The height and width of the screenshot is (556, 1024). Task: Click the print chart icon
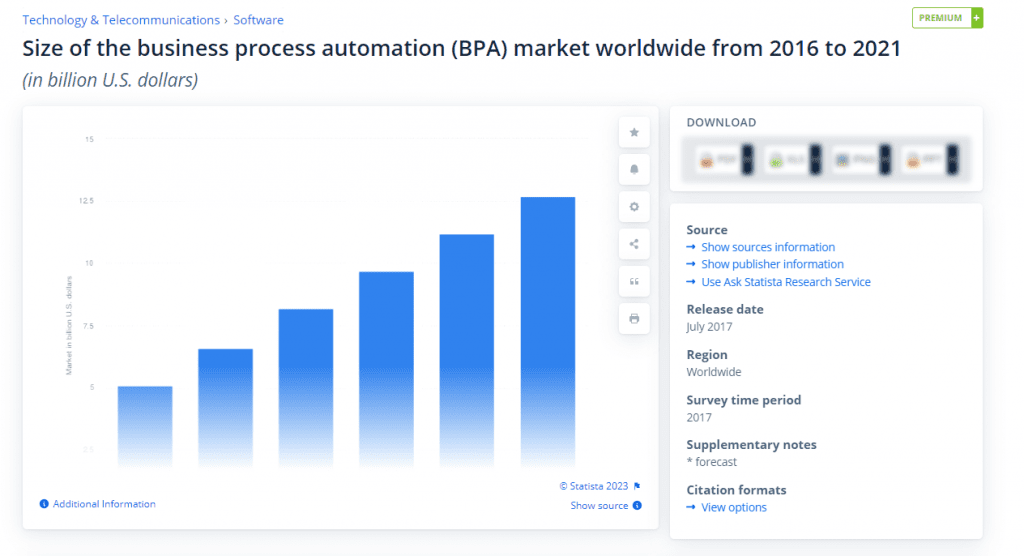coord(634,318)
